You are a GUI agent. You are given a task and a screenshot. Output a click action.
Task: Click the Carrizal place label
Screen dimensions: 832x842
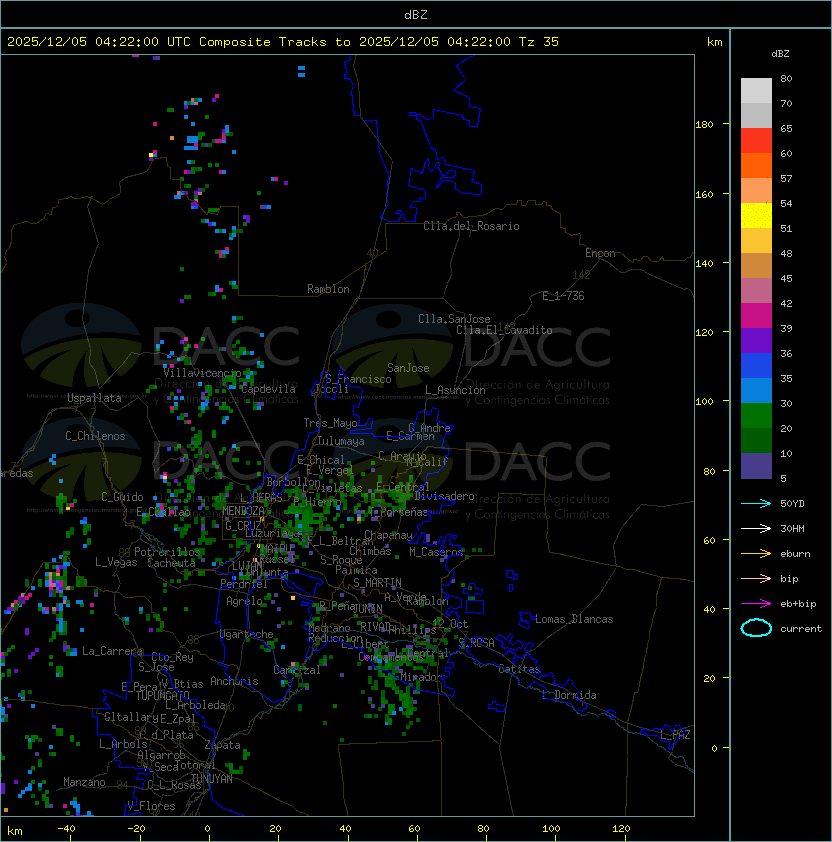click(x=296, y=670)
